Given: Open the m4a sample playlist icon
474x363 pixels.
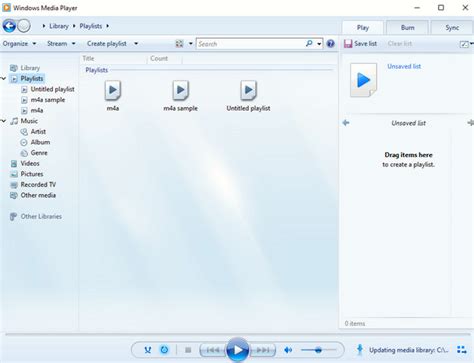Looking at the screenshot, I should (180, 90).
